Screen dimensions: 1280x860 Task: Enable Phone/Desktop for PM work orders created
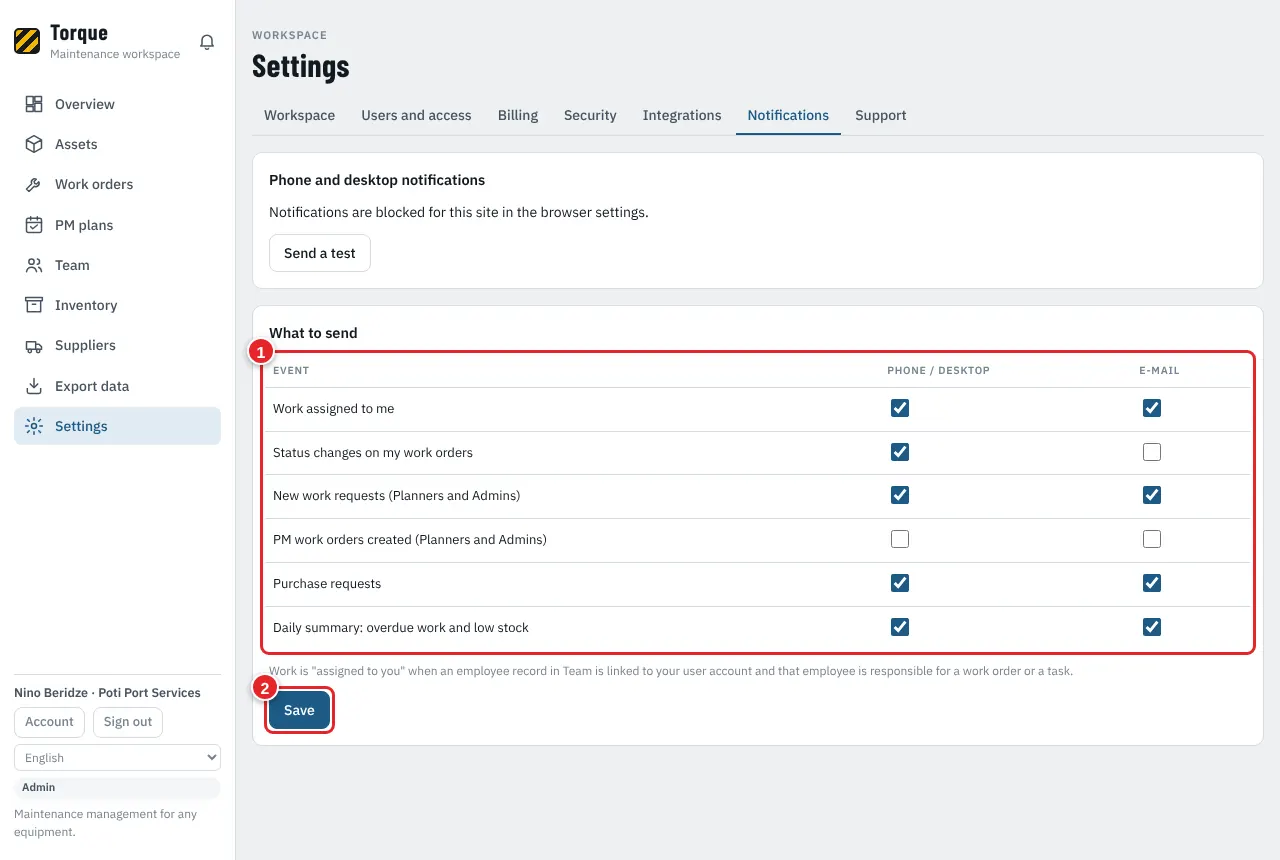pos(900,539)
